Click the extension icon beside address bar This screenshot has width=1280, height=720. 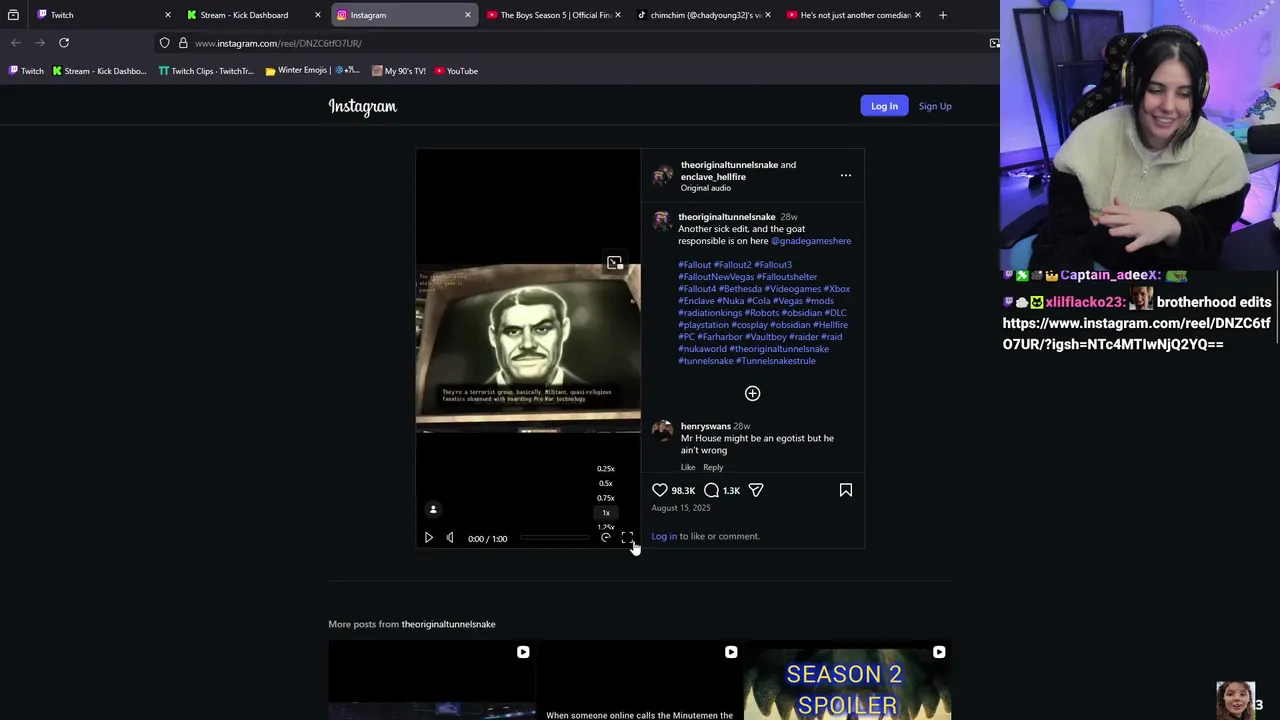tap(994, 43)
